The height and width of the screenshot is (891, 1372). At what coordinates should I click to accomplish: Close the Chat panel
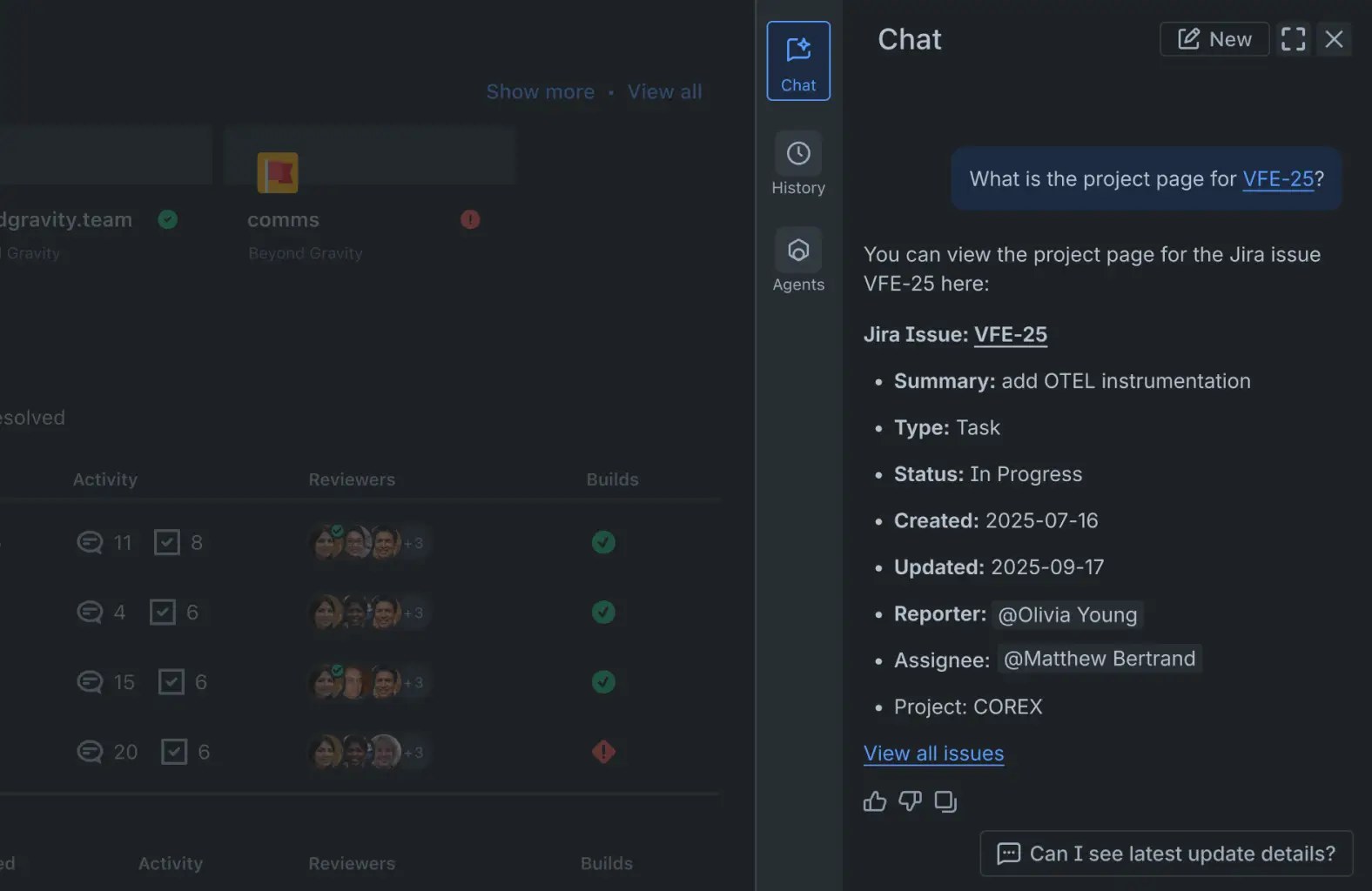[1334, 39]
